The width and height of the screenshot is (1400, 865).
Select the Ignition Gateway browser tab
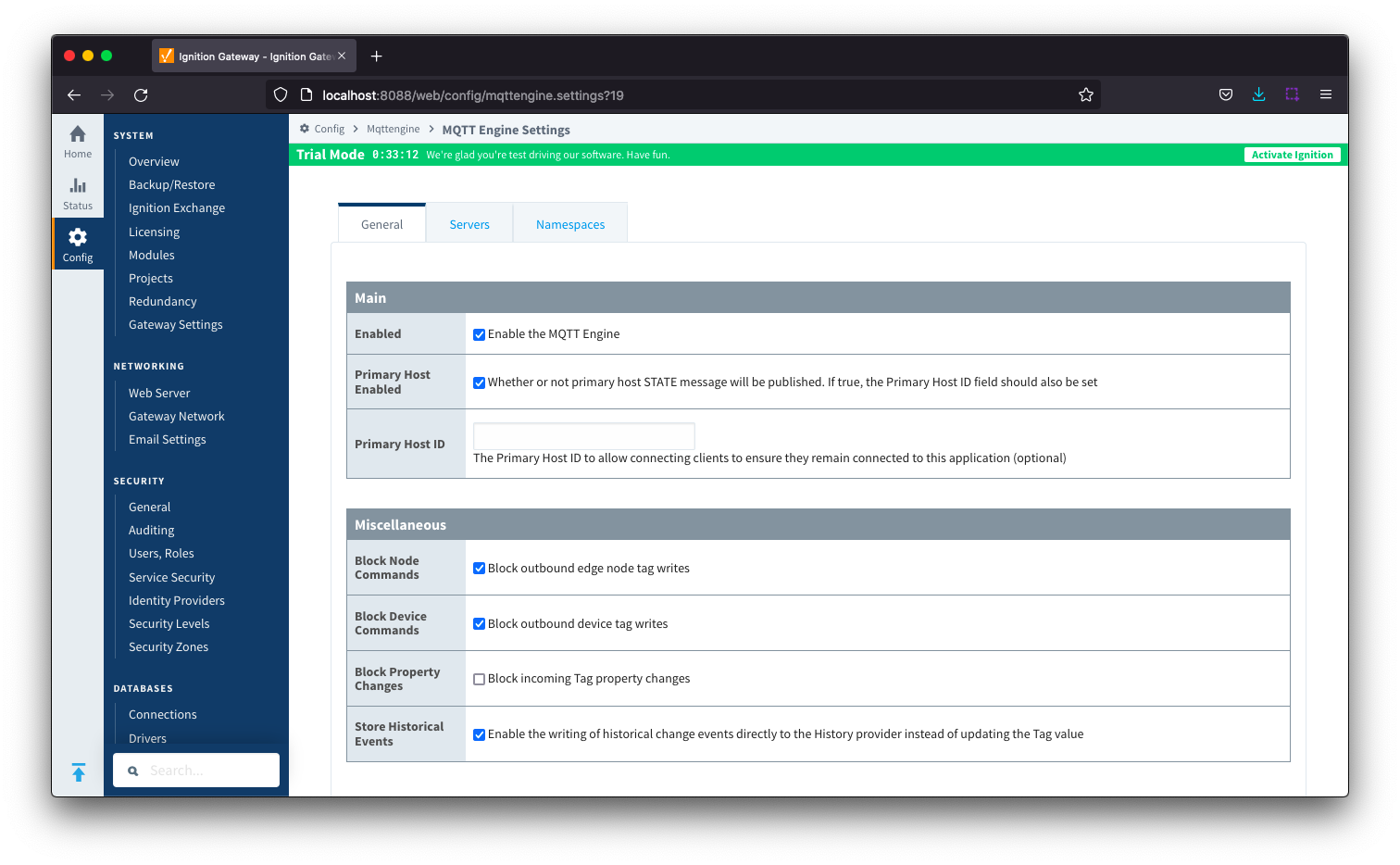[254, 56]
